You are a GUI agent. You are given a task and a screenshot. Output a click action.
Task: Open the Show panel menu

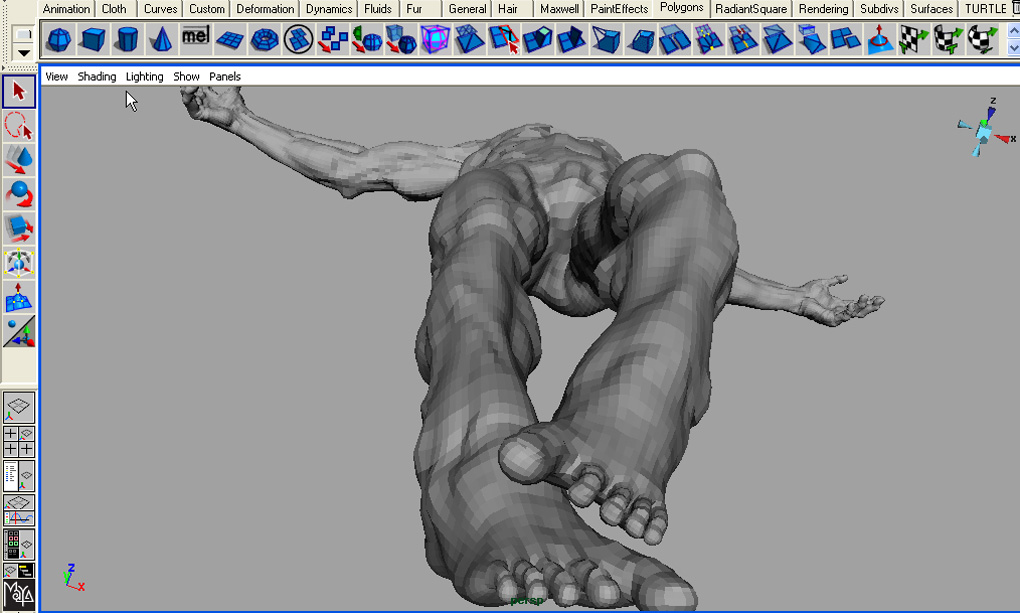pos(186,76)
